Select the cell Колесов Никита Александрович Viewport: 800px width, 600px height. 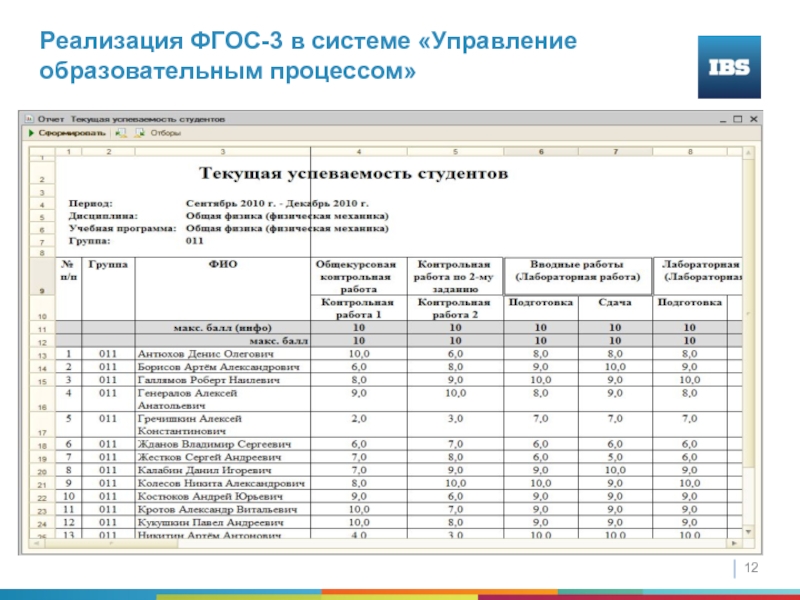click(222, 483)
